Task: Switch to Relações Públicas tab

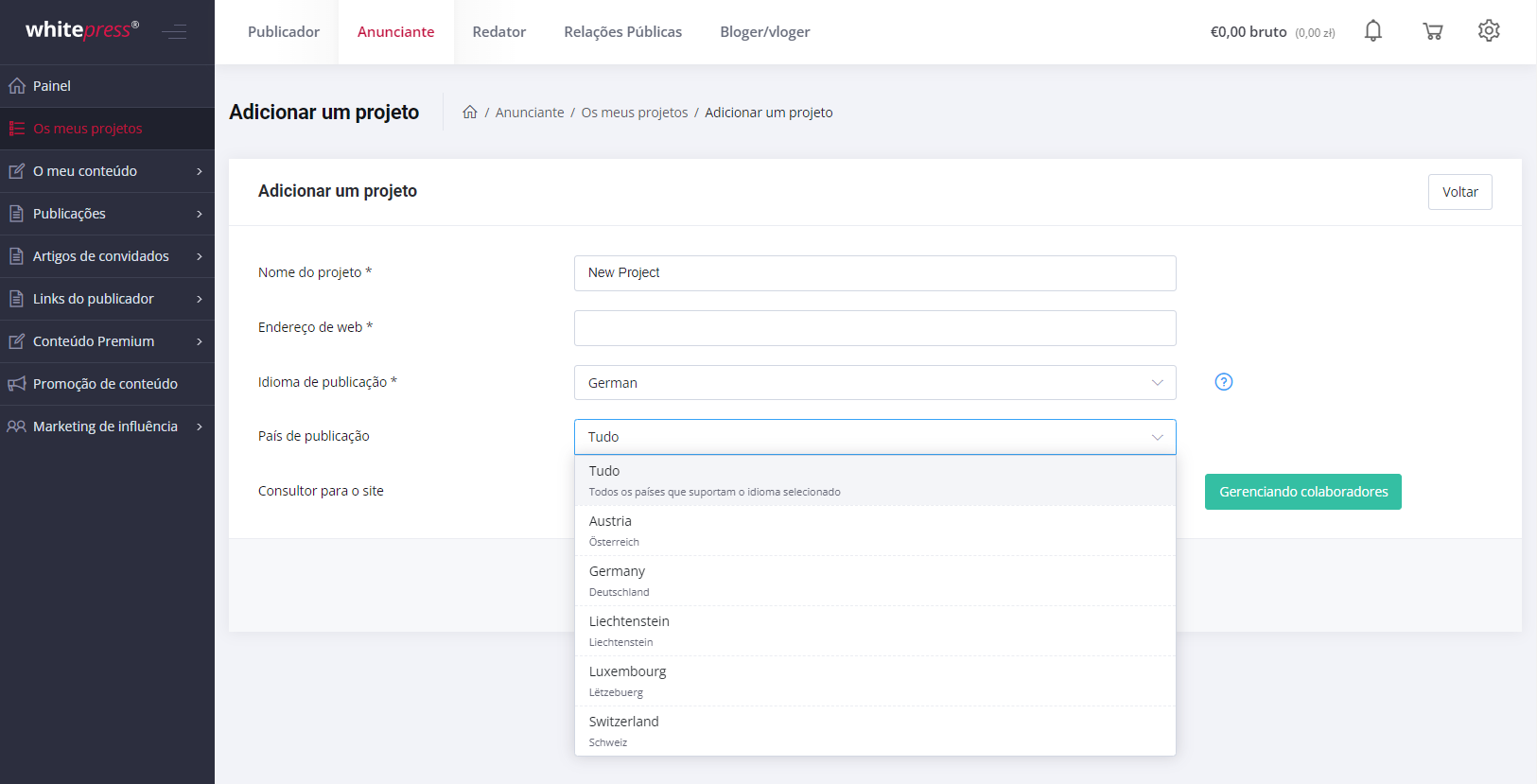Action: point(622,32)
